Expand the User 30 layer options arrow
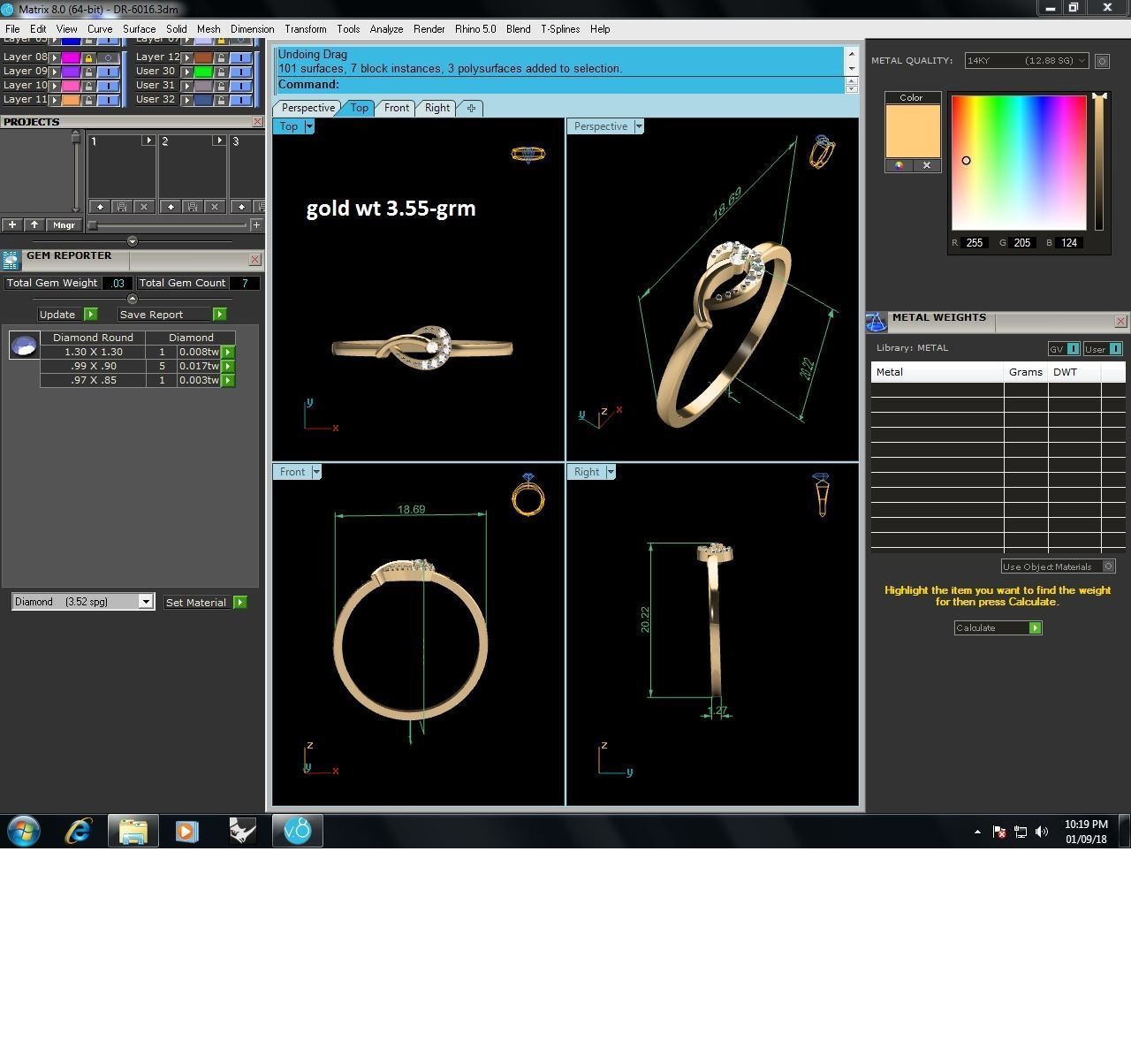Viewport: 1131px width, 1064px height. point(187,72)
